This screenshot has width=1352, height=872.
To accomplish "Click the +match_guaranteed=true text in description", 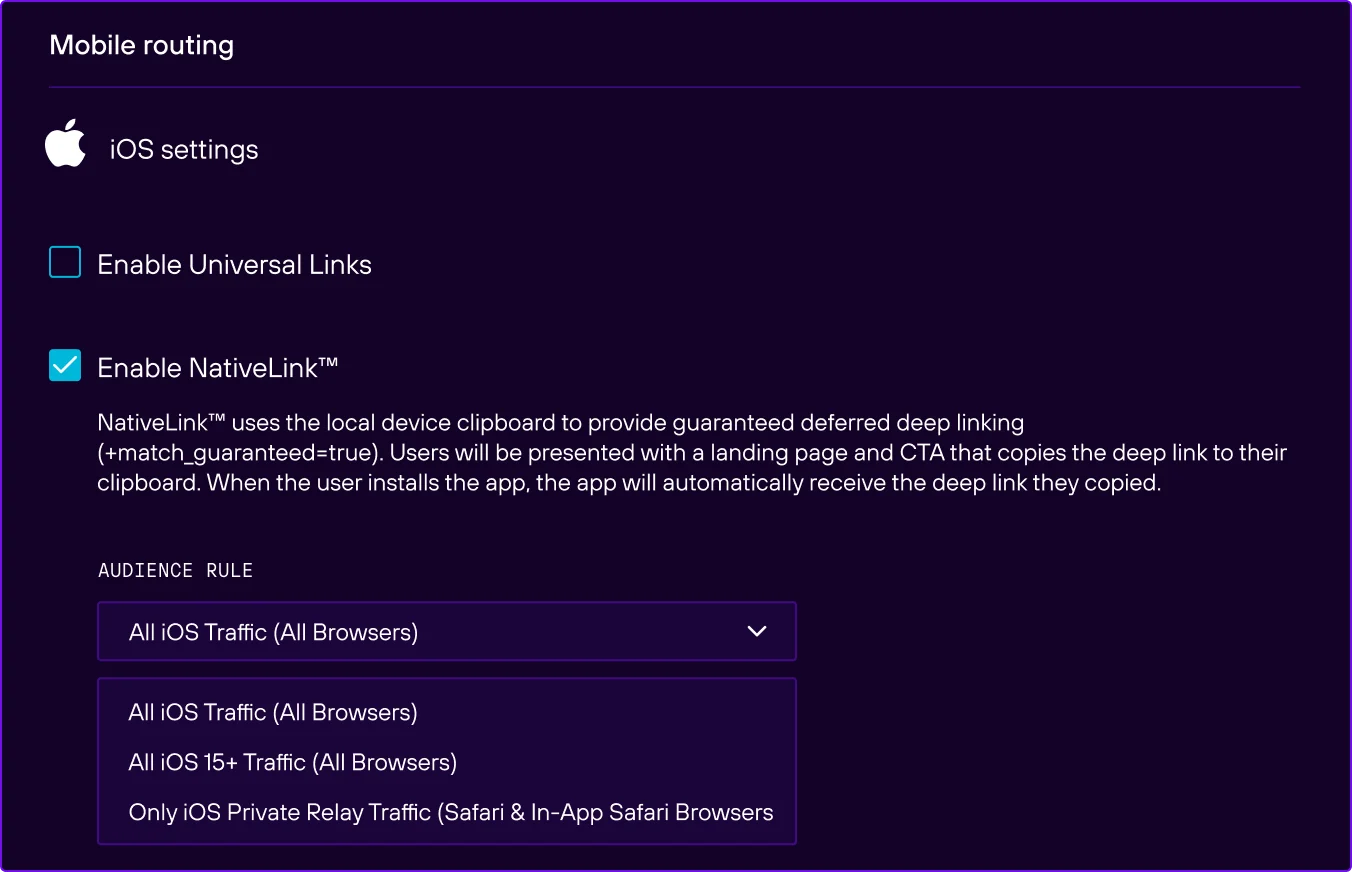I will [x=238, y=453].
